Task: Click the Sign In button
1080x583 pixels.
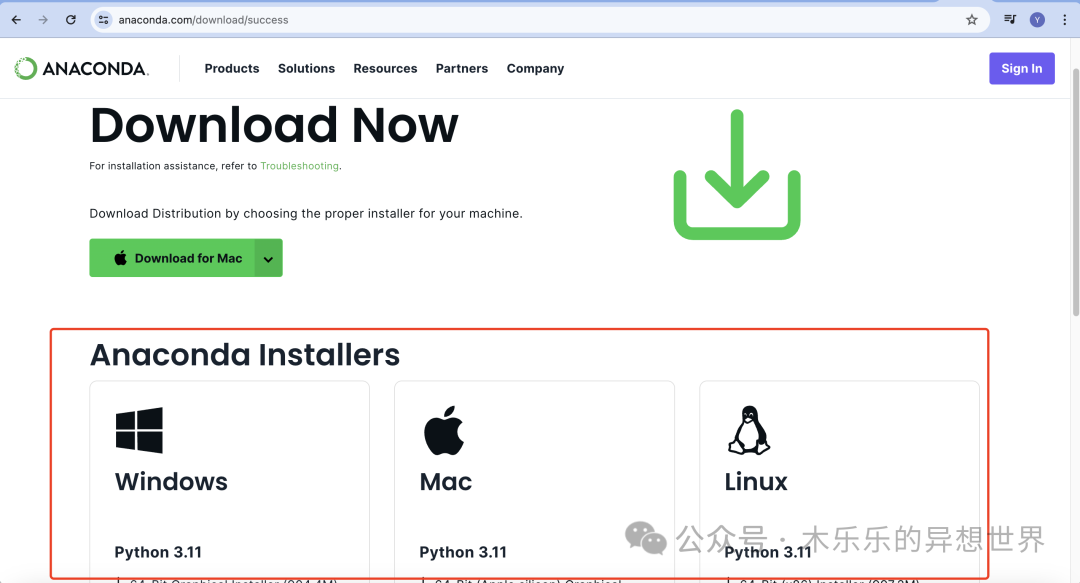Action: [1021, 68]
